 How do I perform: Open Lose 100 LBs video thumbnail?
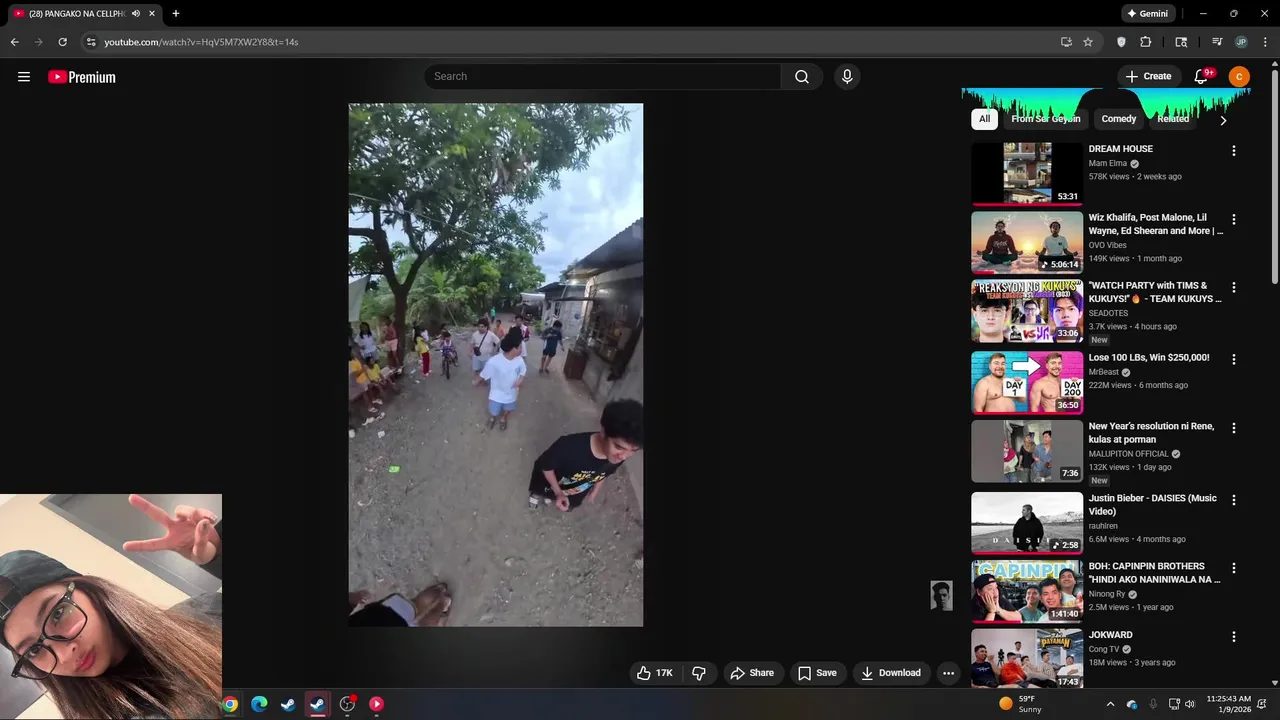[1027, 382]
